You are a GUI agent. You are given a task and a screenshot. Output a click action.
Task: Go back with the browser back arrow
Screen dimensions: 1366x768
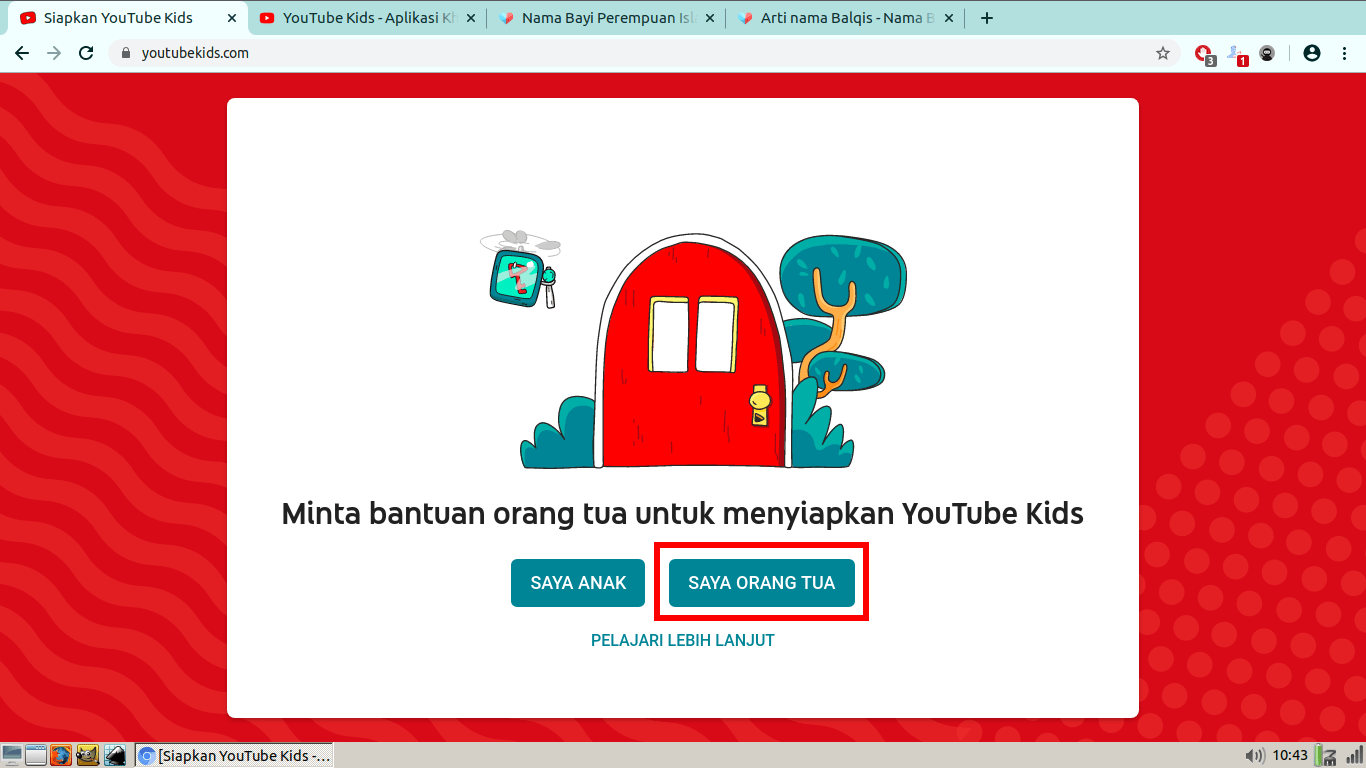tap(22, 53)
